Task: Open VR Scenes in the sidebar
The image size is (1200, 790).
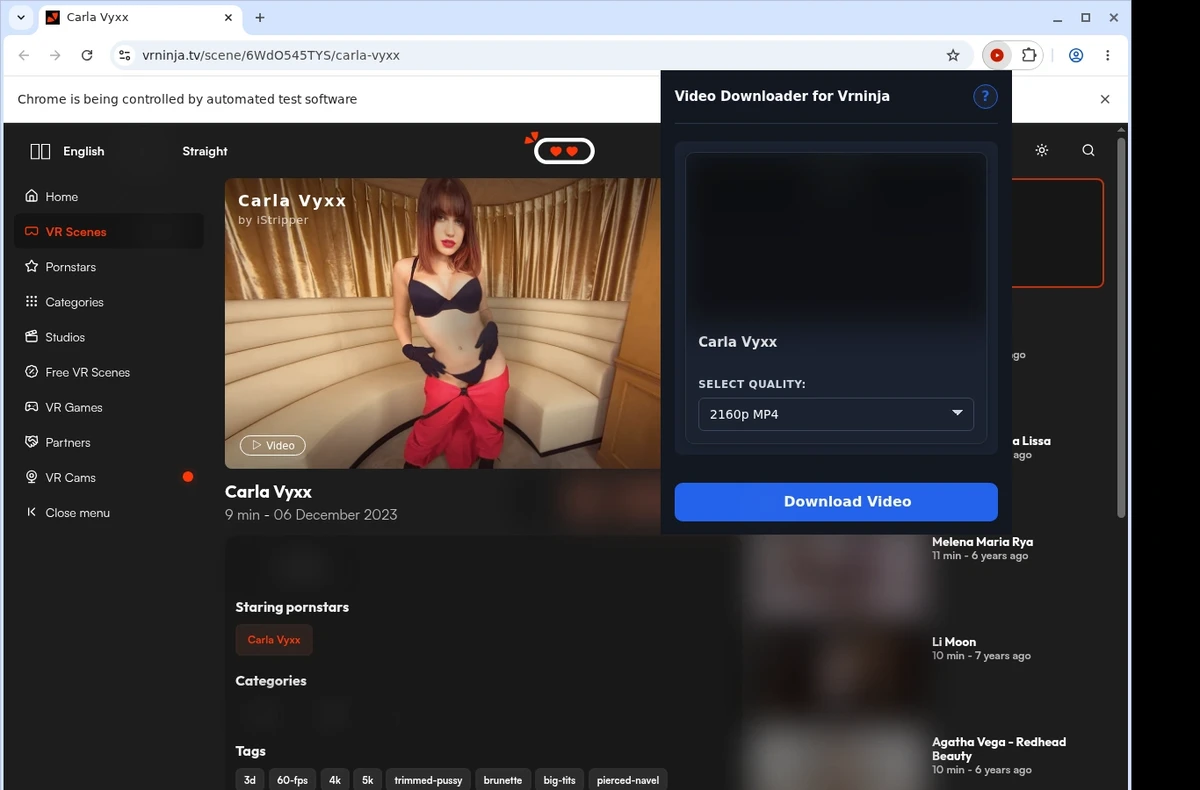Action: (109, 231)
